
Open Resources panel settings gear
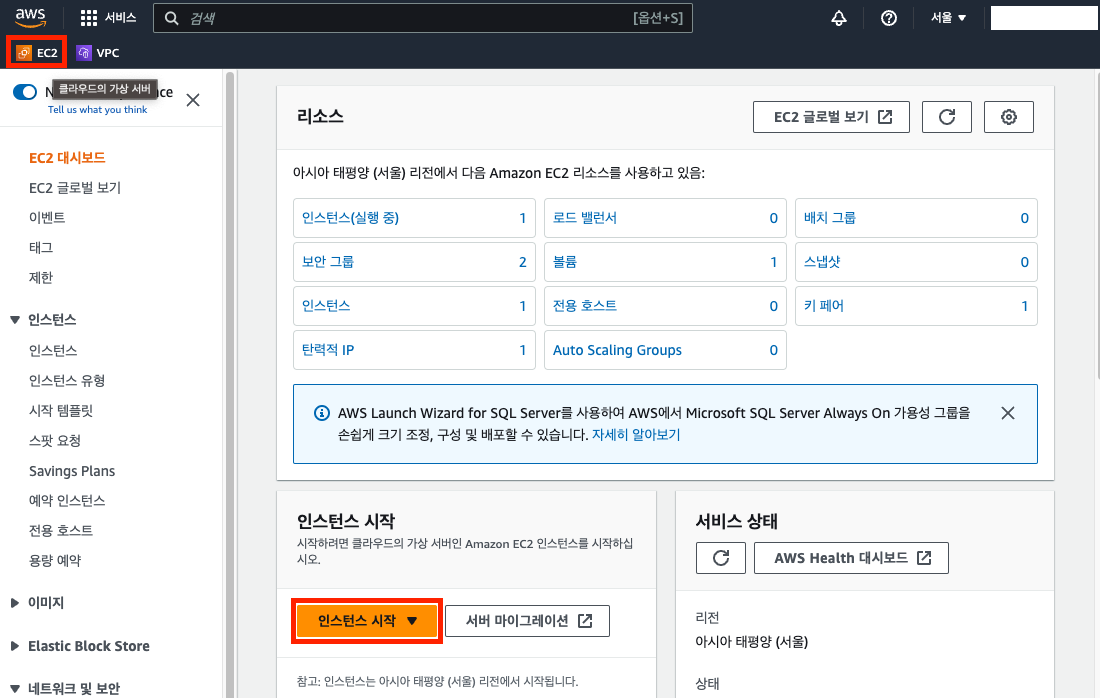1008,117
